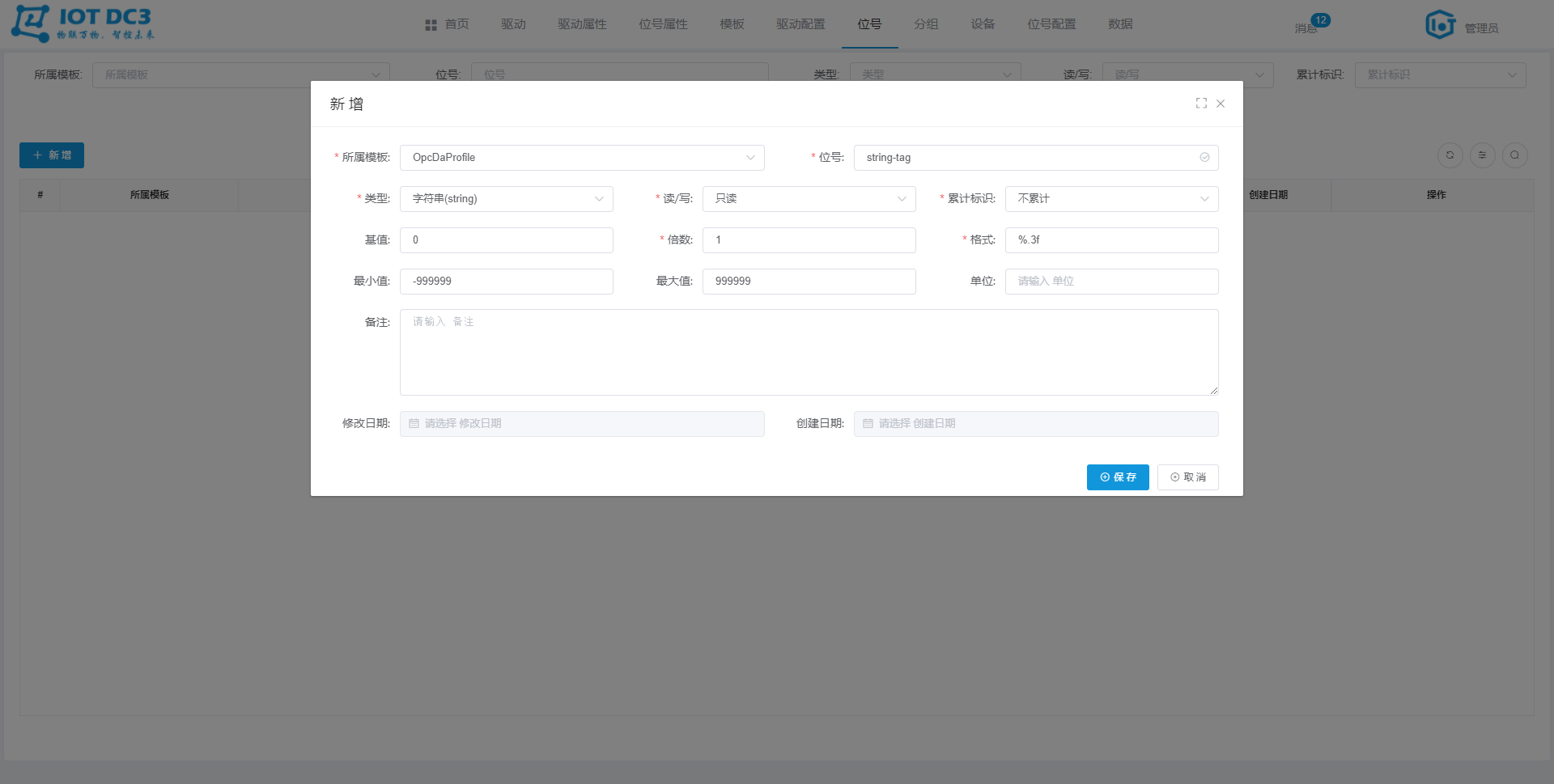Viewport: 1554px width, 784px height.
Task: Click the 管理员 user avatar icon
Action: click(1440, 25)
